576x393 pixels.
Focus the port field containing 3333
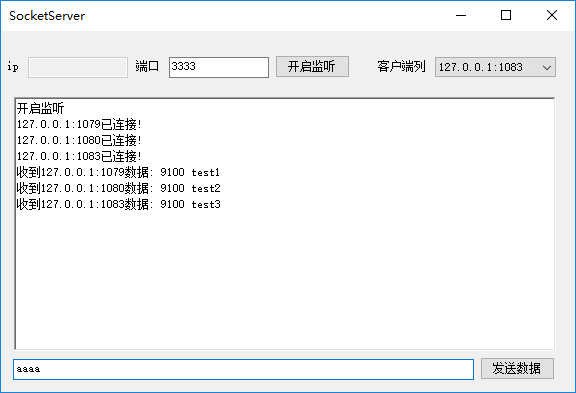[x=219, y=67]
